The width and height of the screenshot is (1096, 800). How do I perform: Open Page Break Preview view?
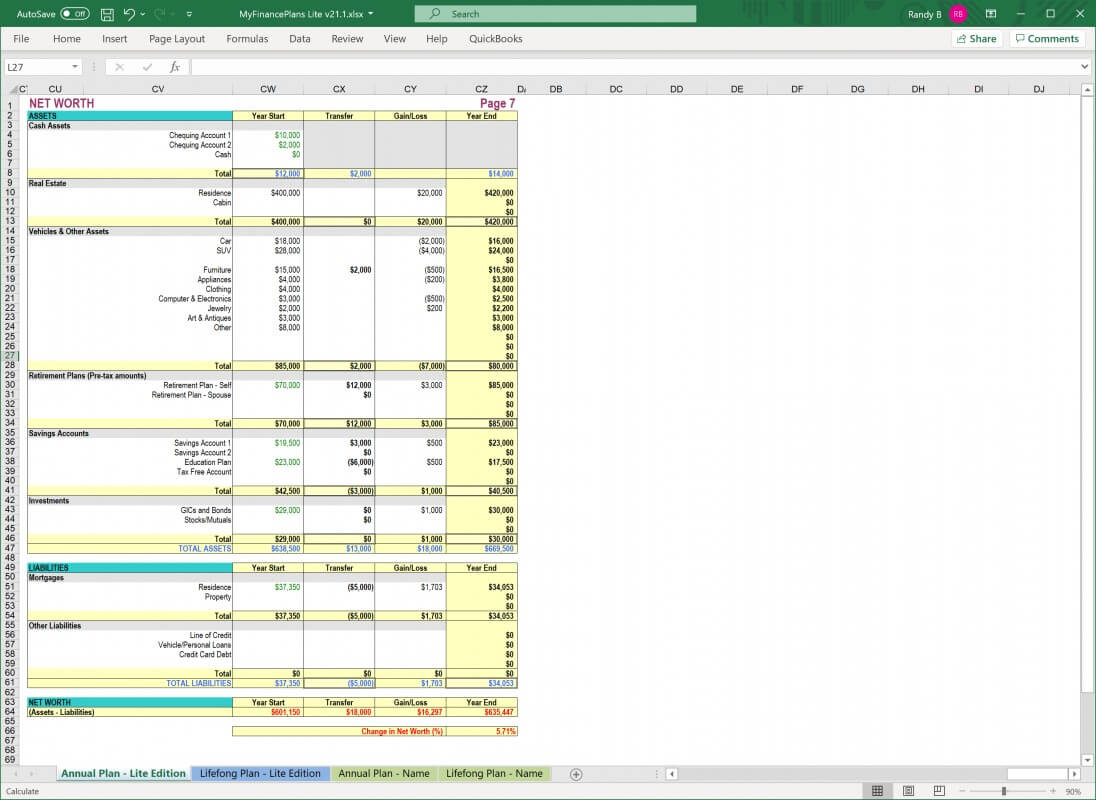938,790
